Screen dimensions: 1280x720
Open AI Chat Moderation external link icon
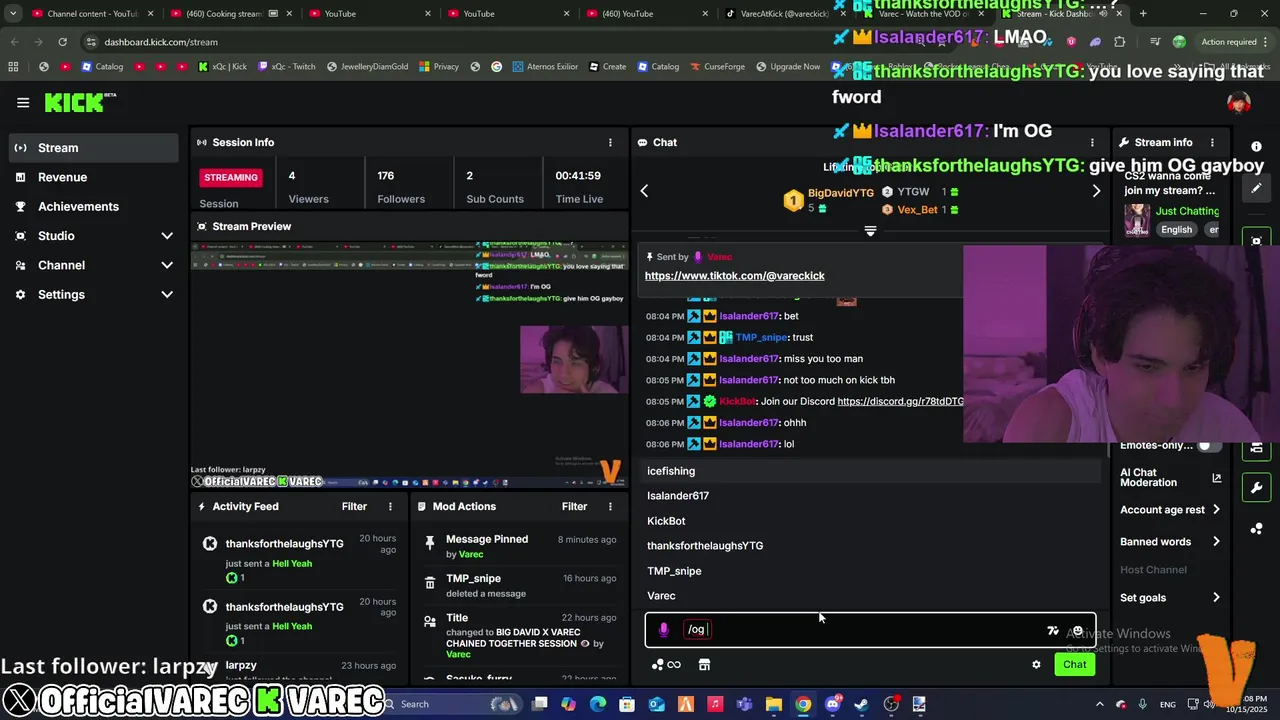point(1217,478)
